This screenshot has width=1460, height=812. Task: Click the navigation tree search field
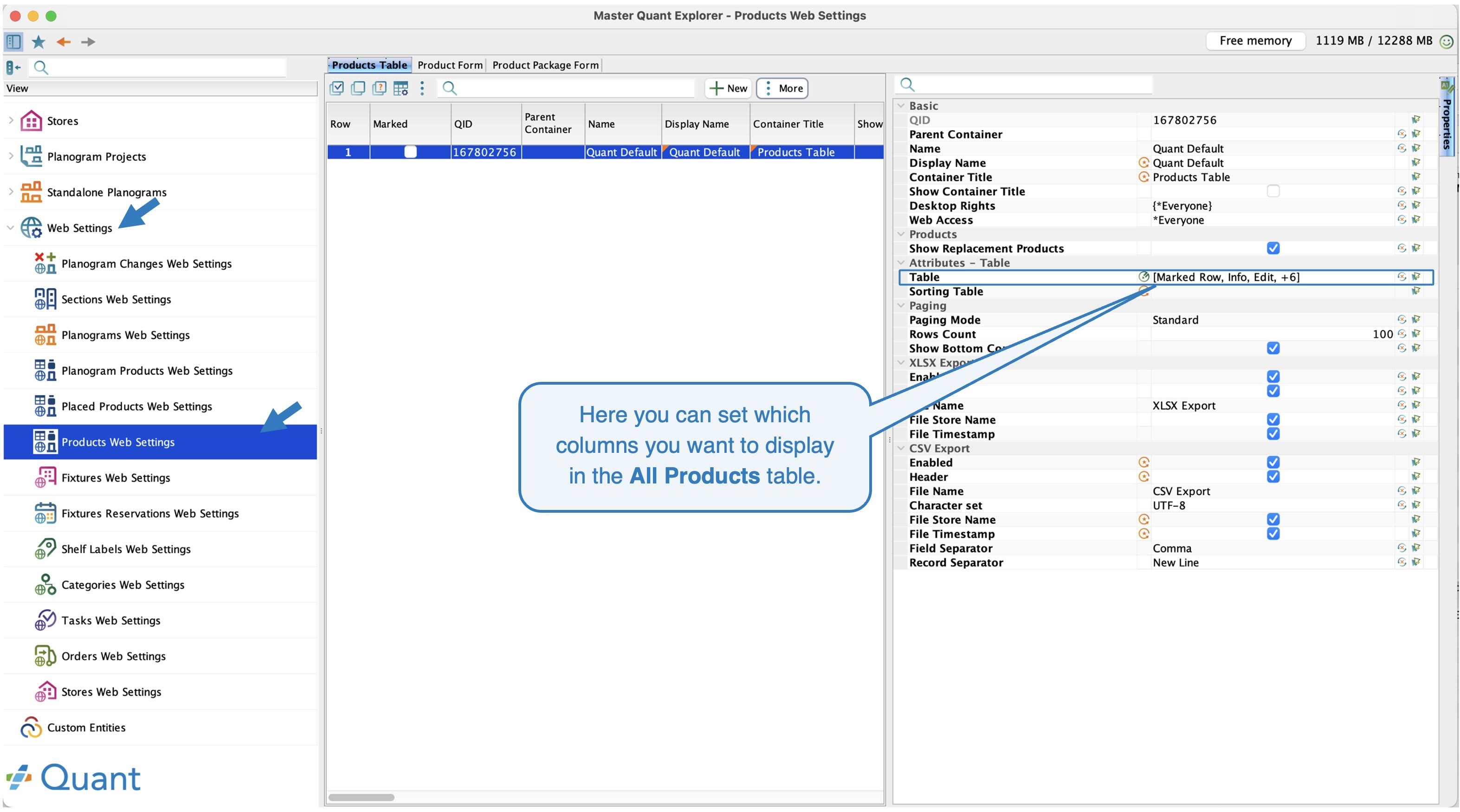coord(159,67)
